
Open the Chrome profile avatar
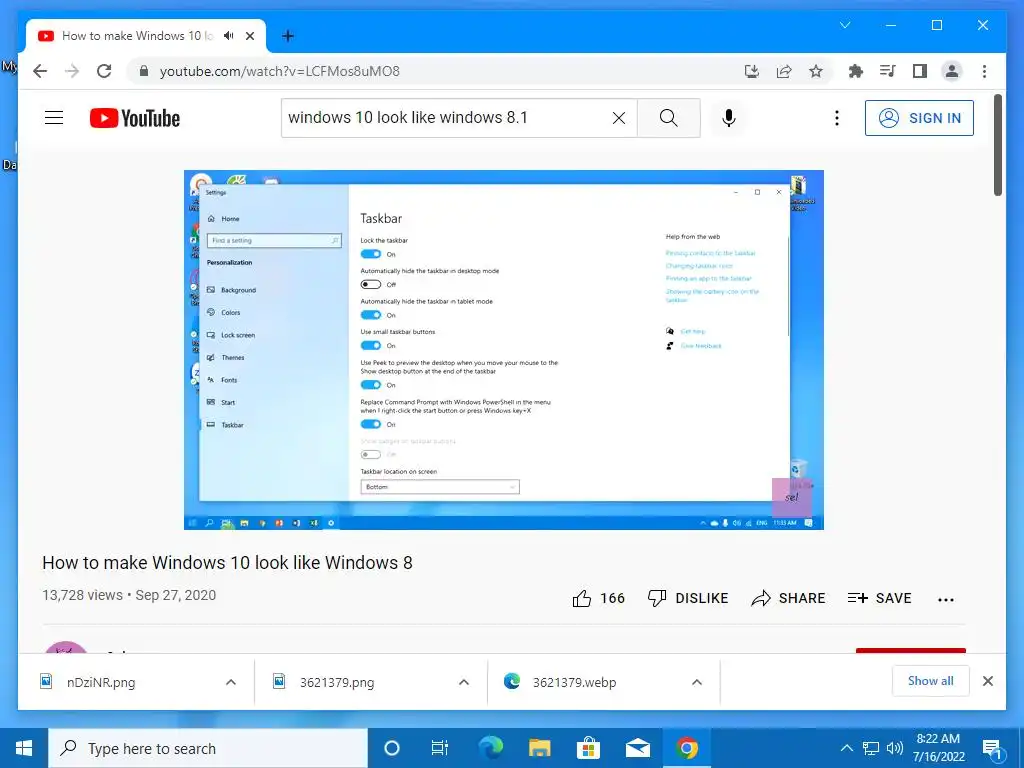point(952,71)
